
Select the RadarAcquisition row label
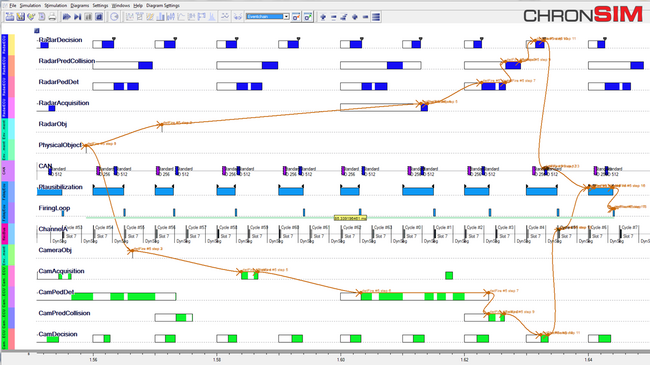(x=64, y=103)
